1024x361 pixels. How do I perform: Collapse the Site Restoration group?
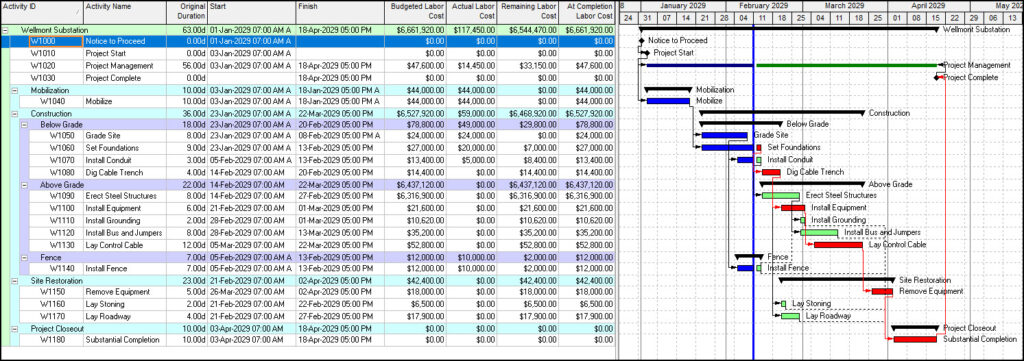(15, 281)
